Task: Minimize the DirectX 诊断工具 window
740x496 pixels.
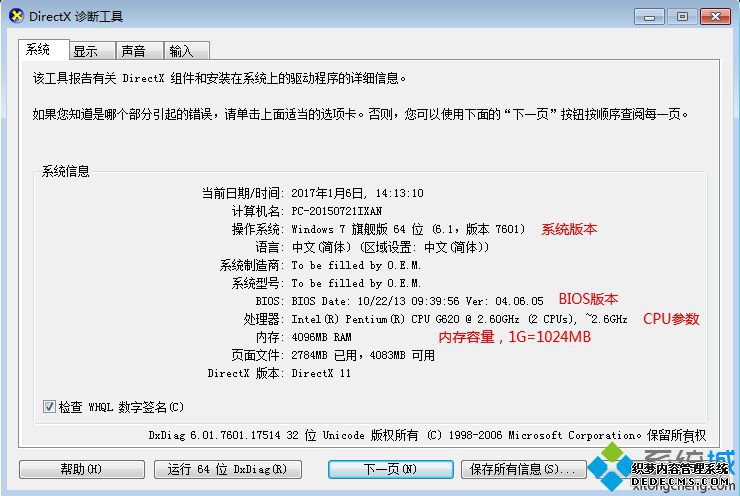Action: click(649, 17)
